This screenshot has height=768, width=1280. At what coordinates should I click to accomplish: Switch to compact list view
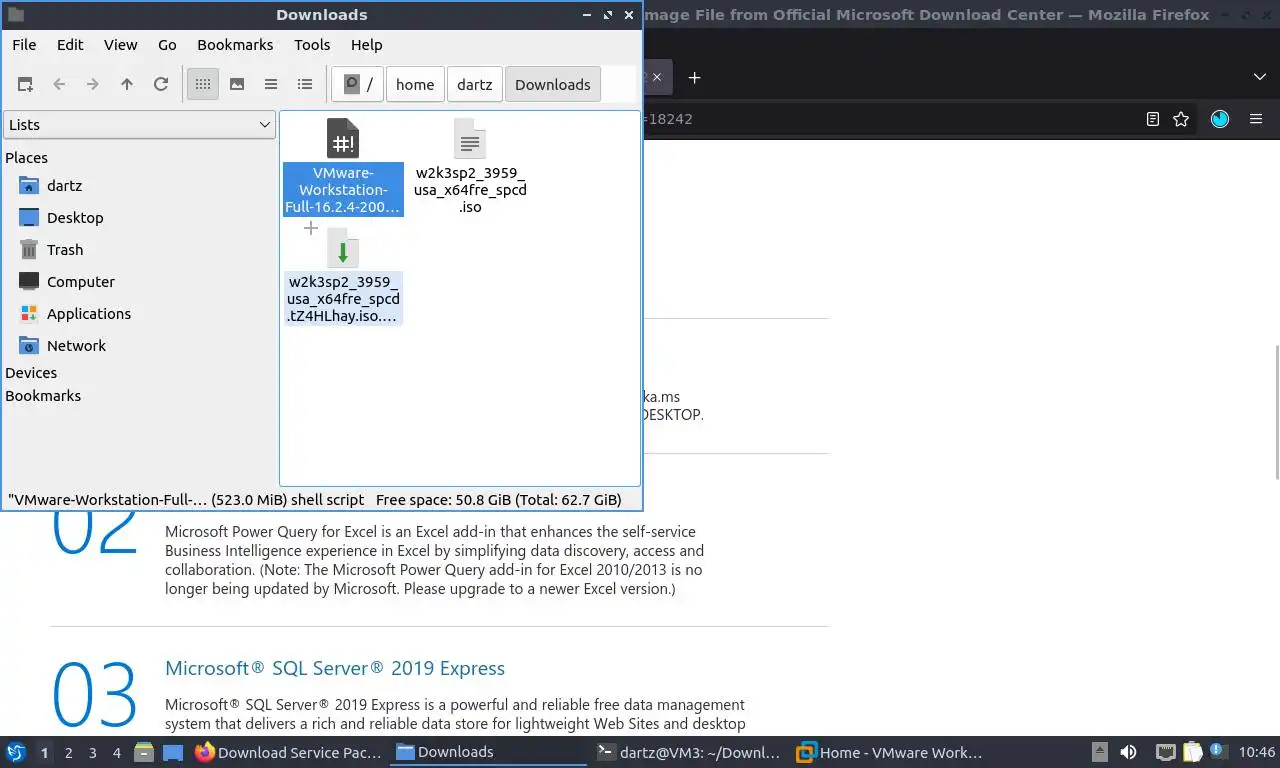[271, 85]
